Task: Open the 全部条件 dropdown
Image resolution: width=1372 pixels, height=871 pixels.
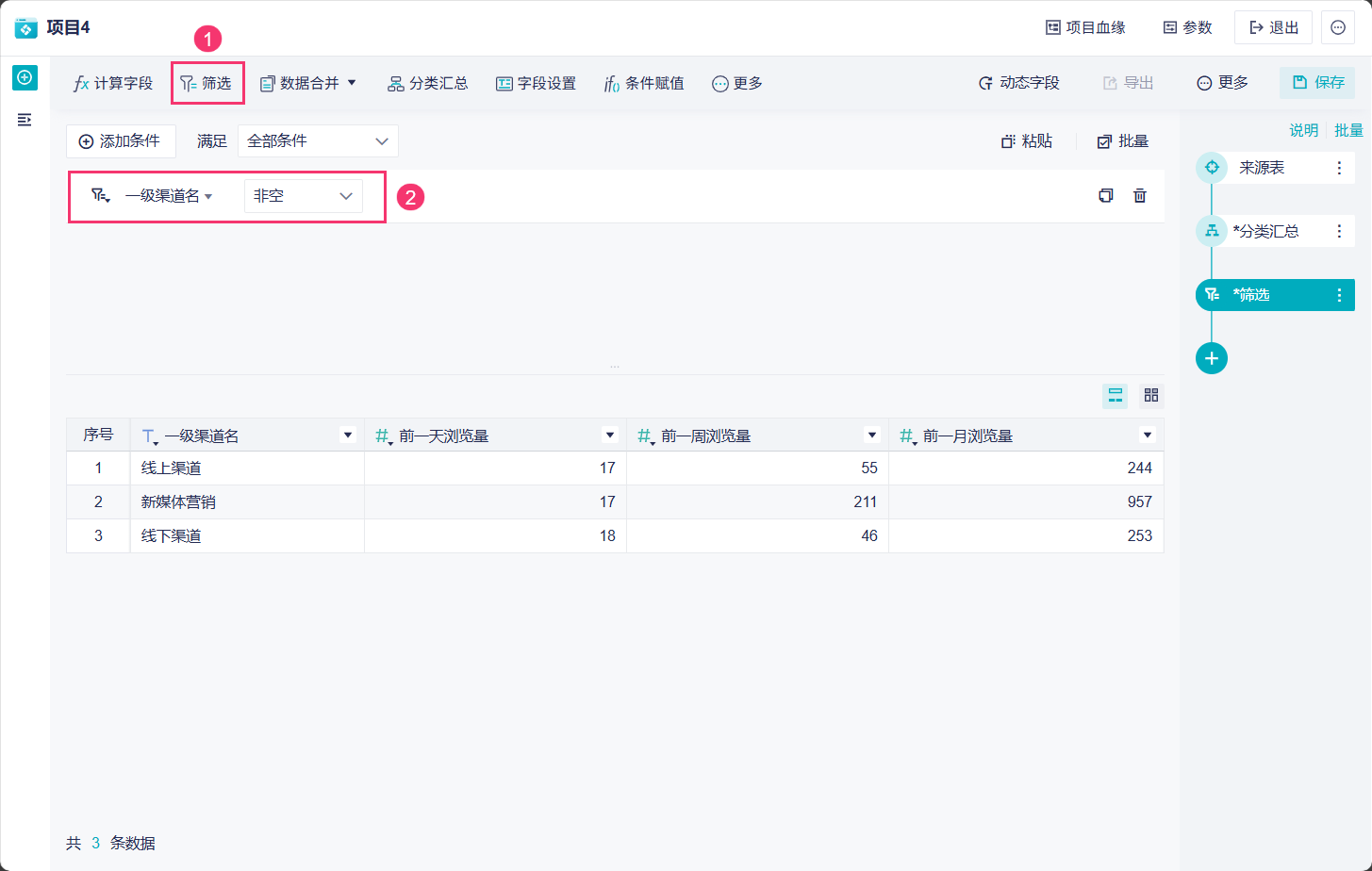Action: coord(318,141)
